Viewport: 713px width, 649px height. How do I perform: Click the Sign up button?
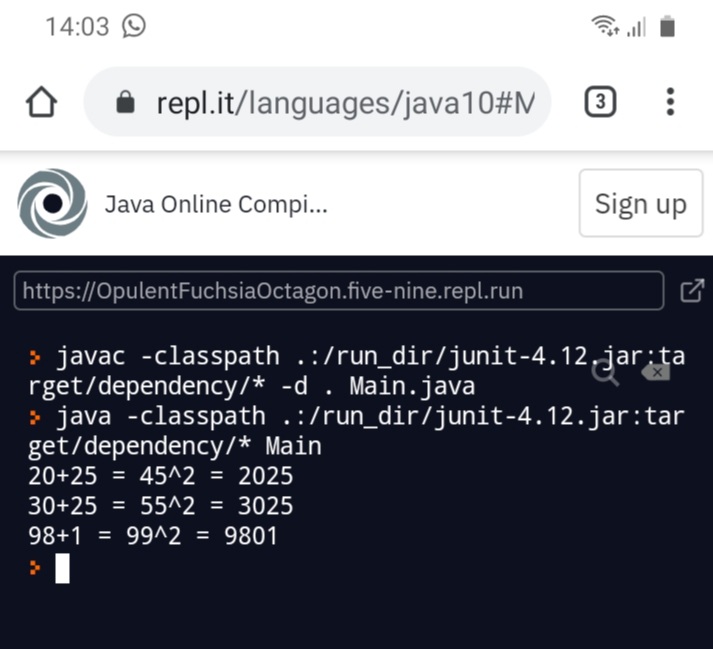tap(641, 203)
